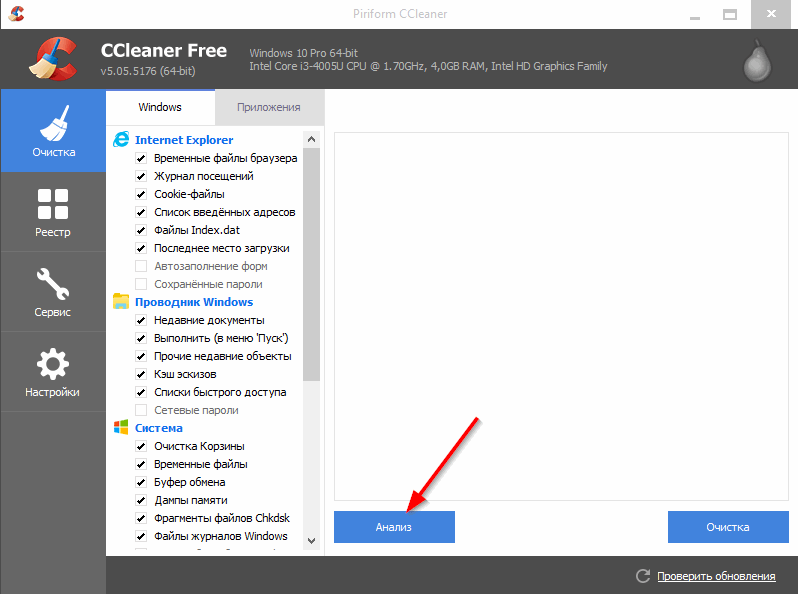Click scroll-up arrow in cleaner list

tap(311, 139)
